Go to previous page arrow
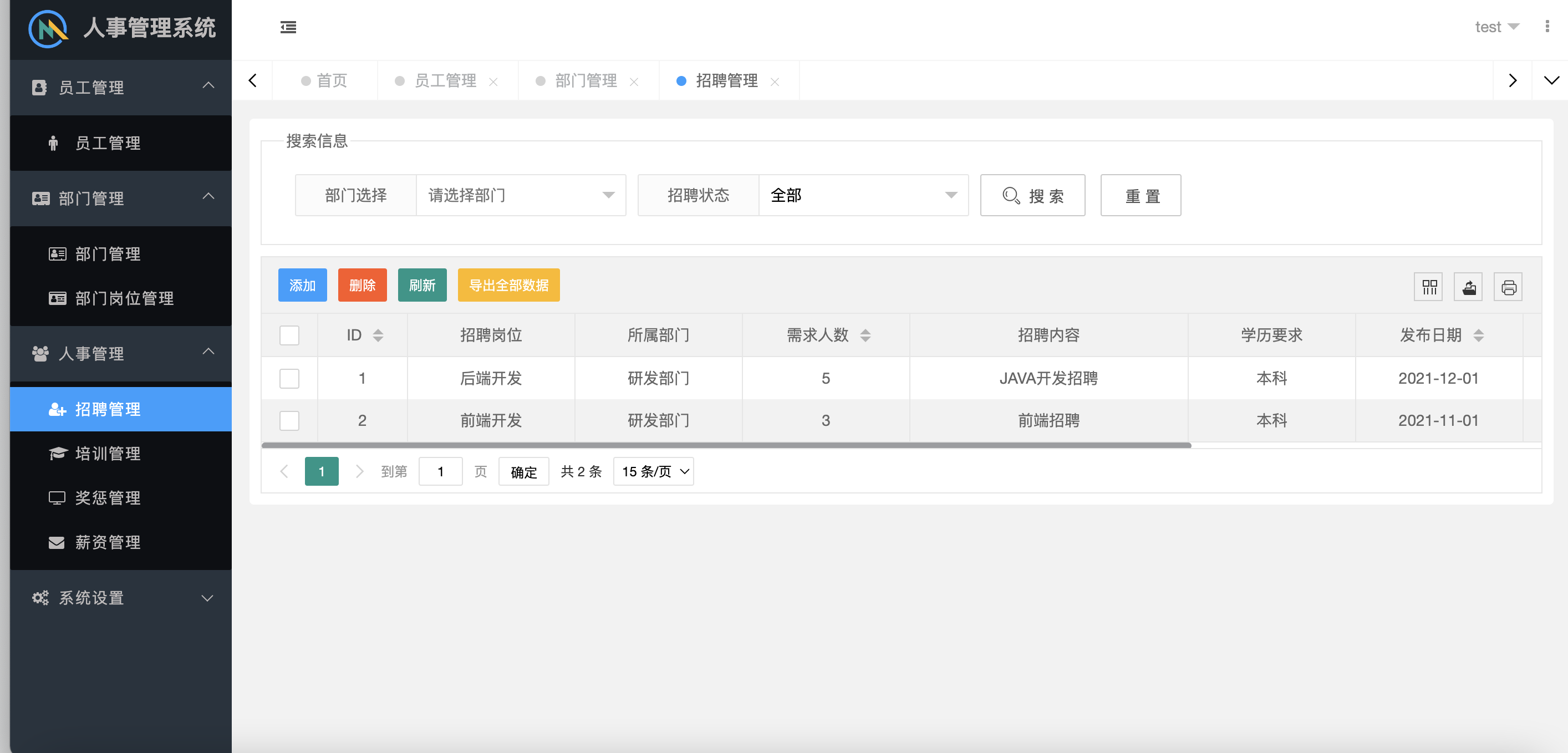 point(284,471)
